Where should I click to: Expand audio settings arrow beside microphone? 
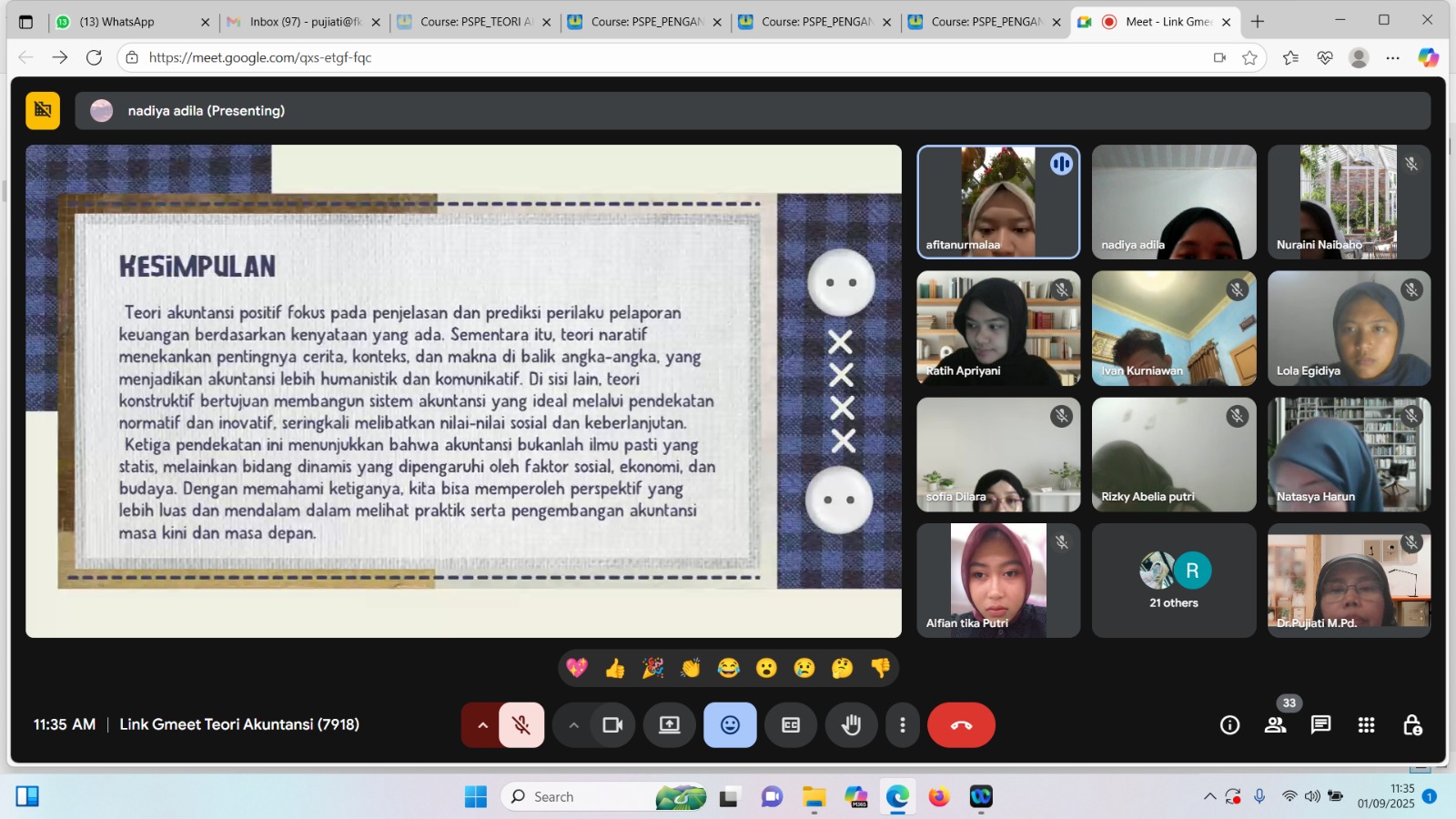pyautogui.click(x=482, y=725)
